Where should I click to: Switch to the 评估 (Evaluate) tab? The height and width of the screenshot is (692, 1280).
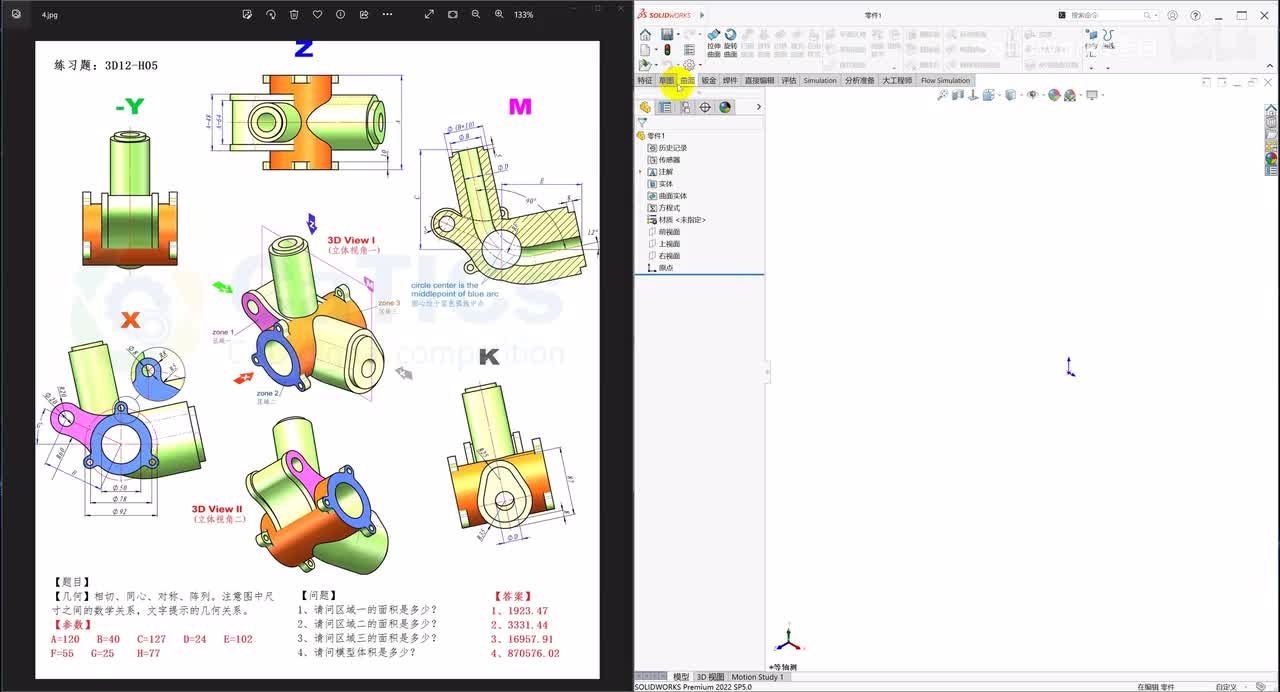tap(789, 80)
